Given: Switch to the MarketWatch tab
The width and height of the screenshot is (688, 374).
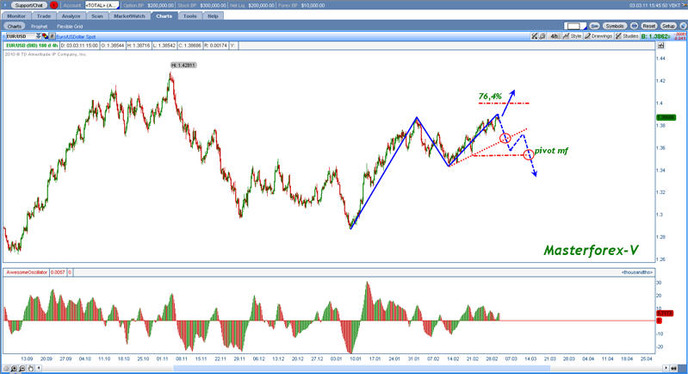Looking at the screenshot, I should click(129, 16).
